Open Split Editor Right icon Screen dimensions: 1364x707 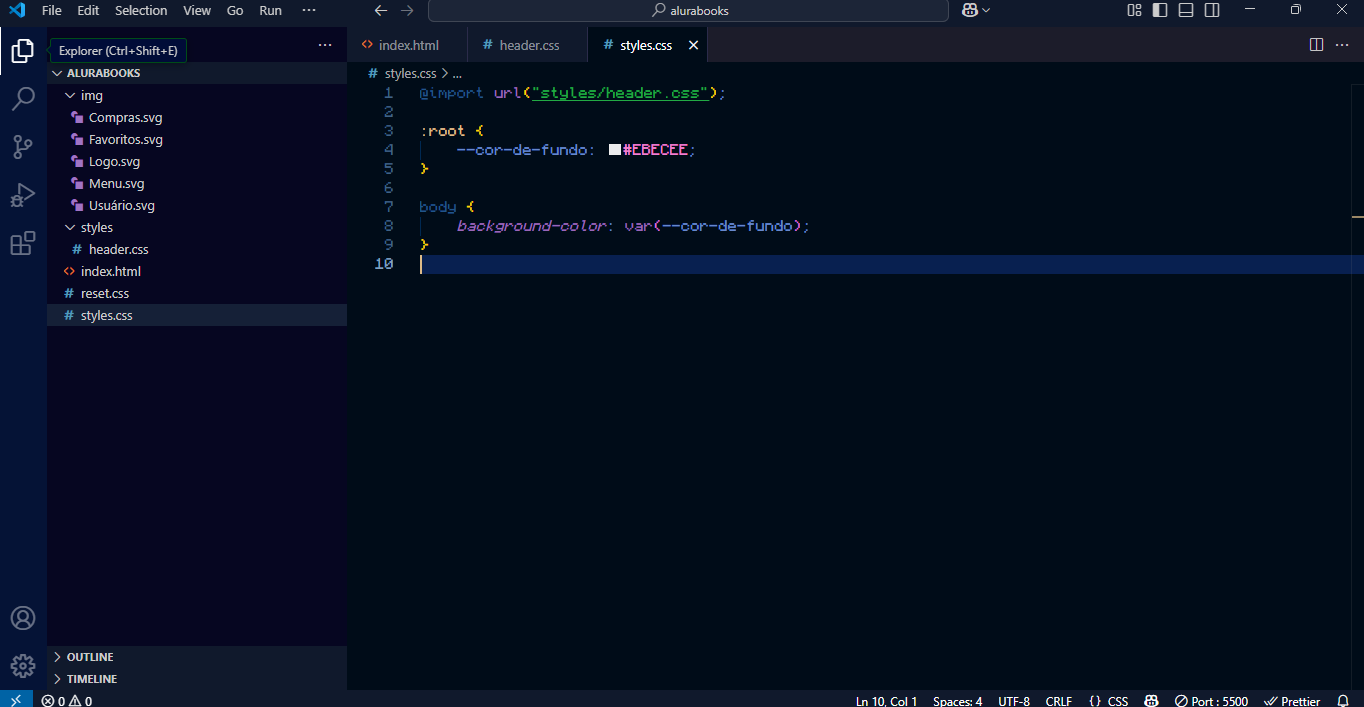tap(1317, 45)
